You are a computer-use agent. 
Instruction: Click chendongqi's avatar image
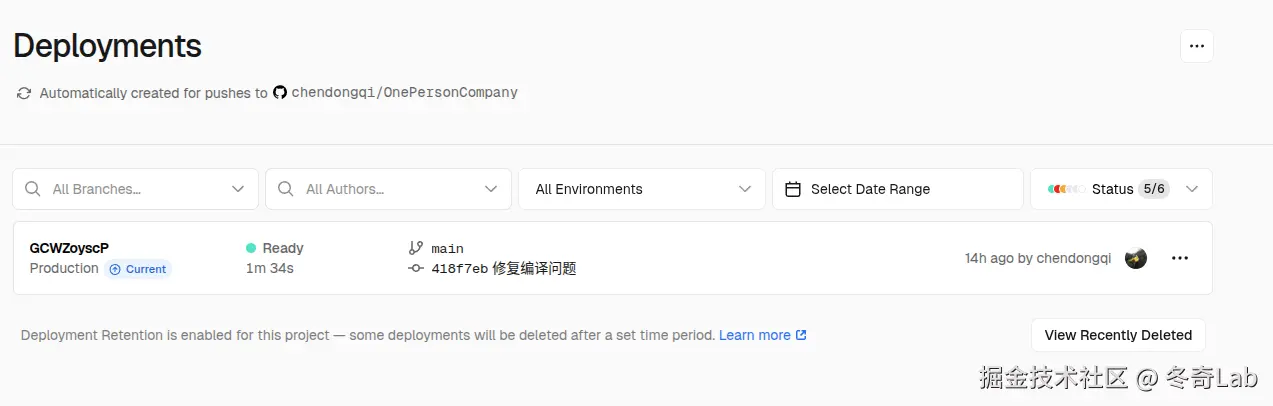[1135, 258]
